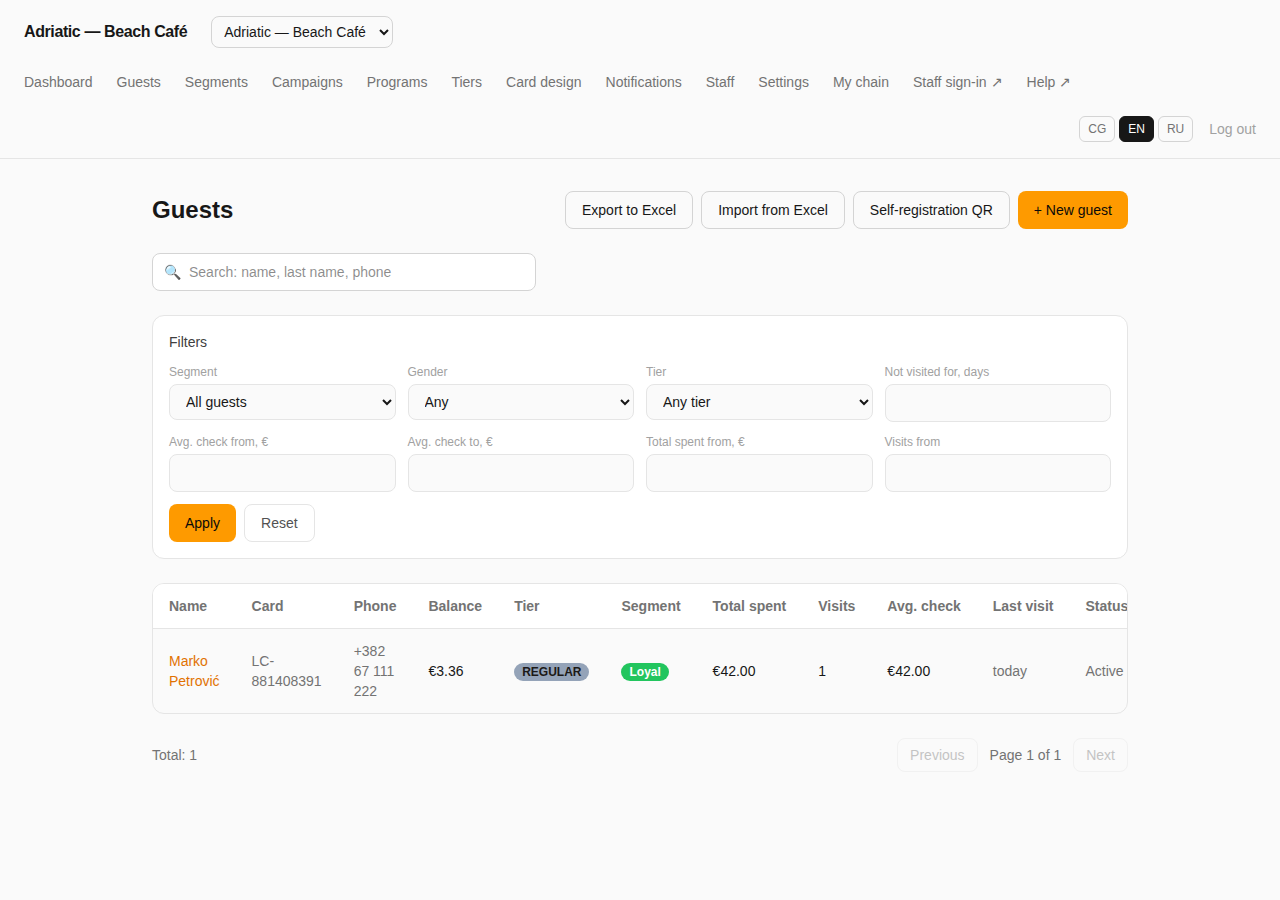
Task: Focus the Avg. check from field
Action: point(282,473)
